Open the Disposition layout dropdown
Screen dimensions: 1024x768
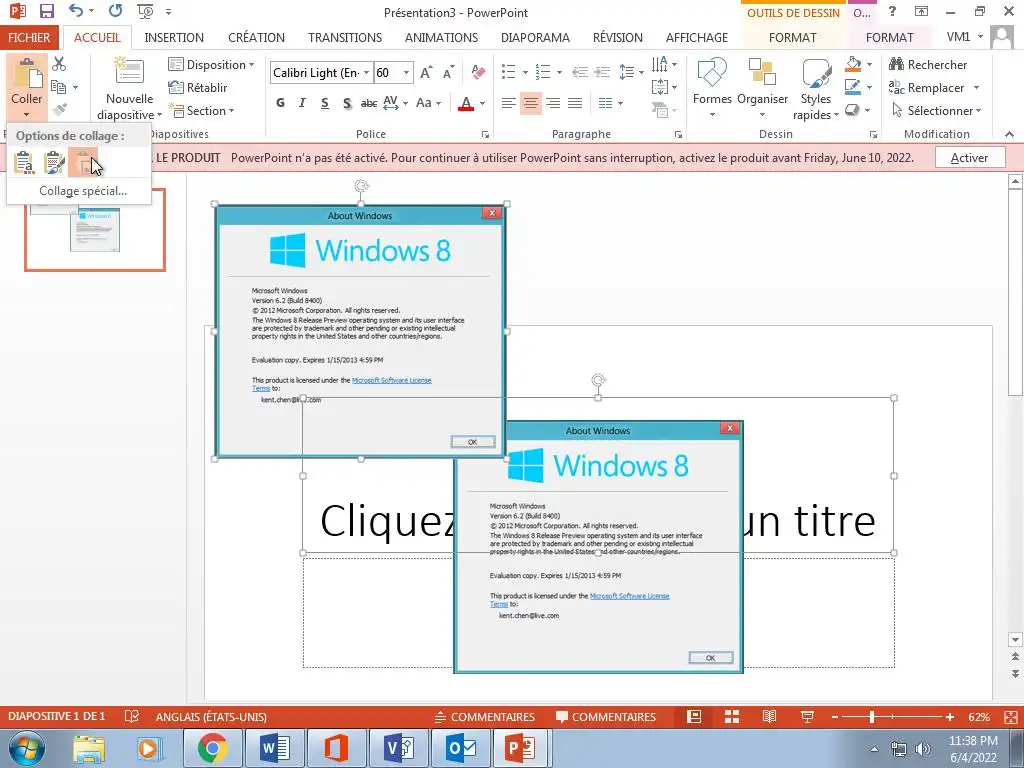211,65
